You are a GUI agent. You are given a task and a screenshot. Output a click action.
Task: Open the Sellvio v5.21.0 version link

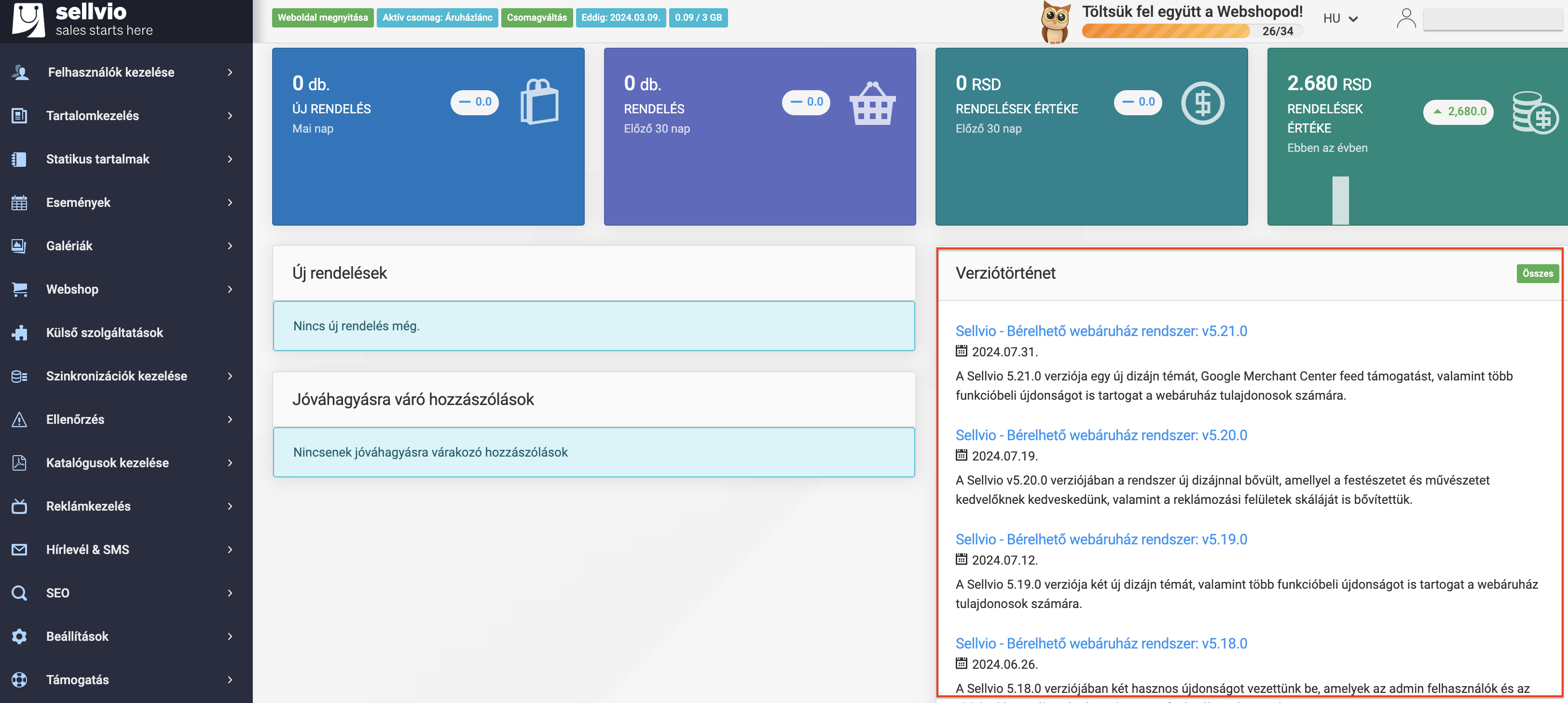[1100, 331]
